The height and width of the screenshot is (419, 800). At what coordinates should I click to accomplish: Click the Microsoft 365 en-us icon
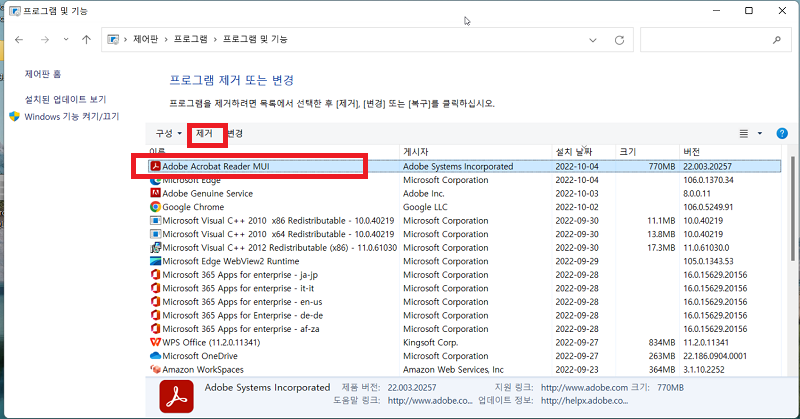(156, 302)
